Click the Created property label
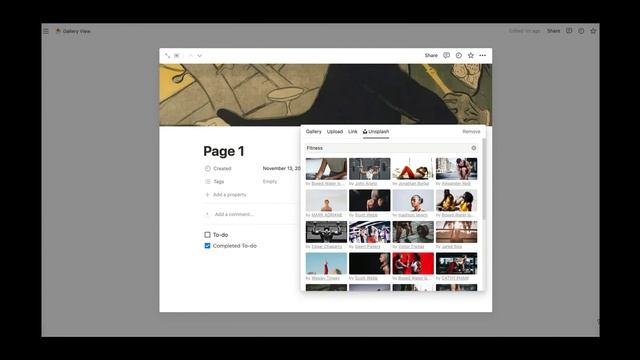Screen dimensions: 640x360 tap(218, 169)
